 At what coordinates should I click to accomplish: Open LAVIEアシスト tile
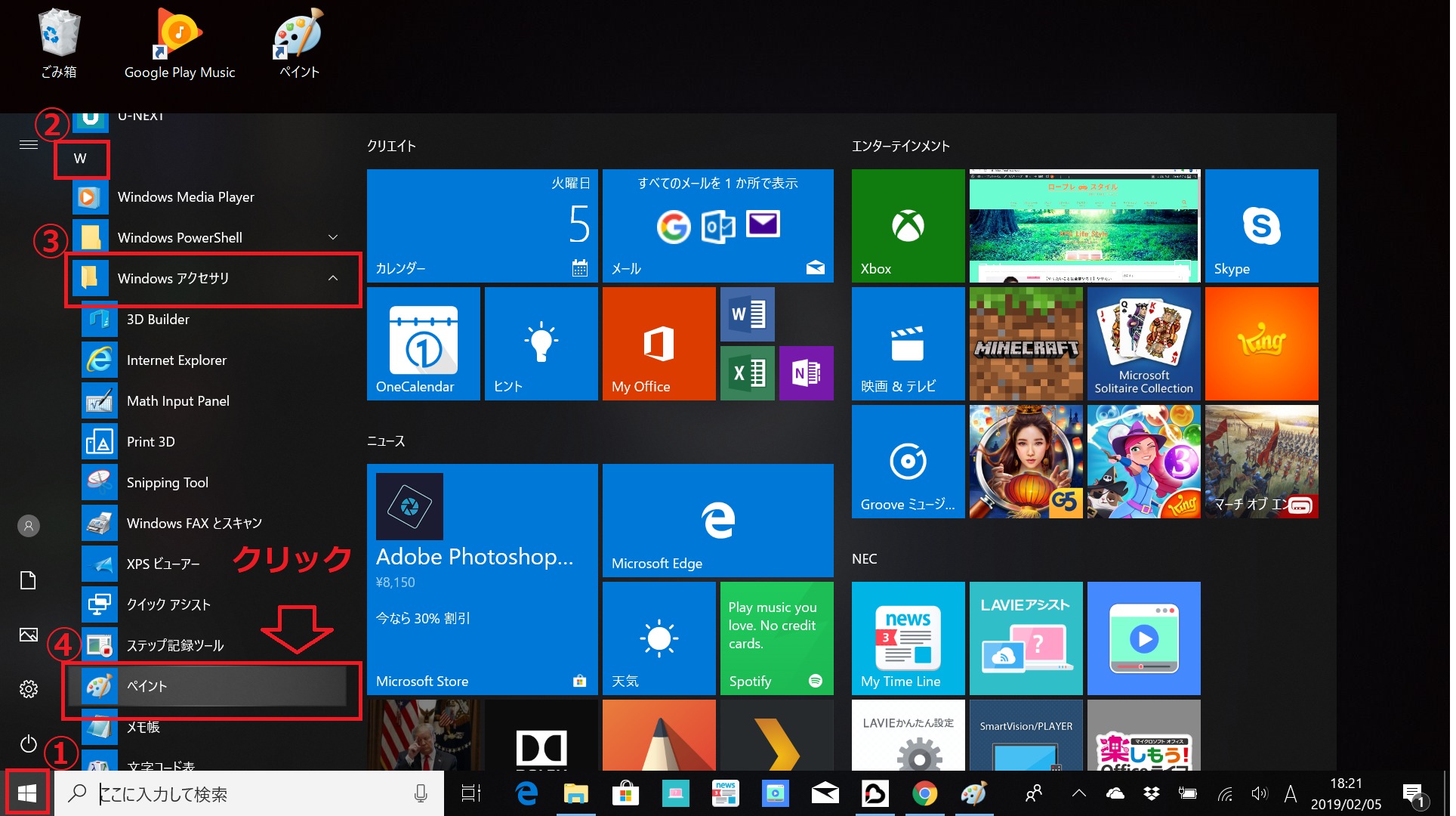(x=1026, y=638)
